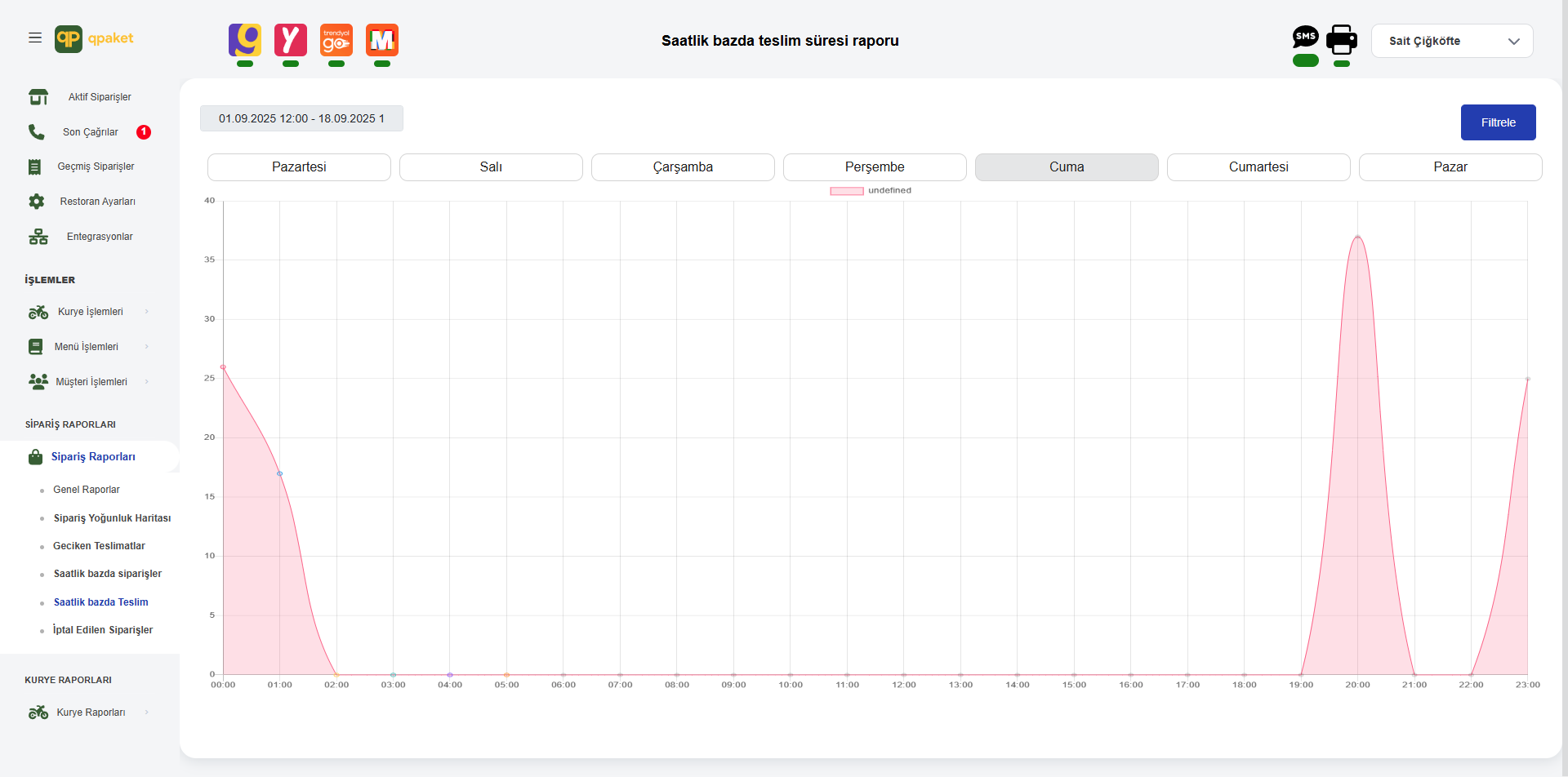Open the Trendyol Go integration icon
Screen dimensions: 1568x777
point(336,40)
